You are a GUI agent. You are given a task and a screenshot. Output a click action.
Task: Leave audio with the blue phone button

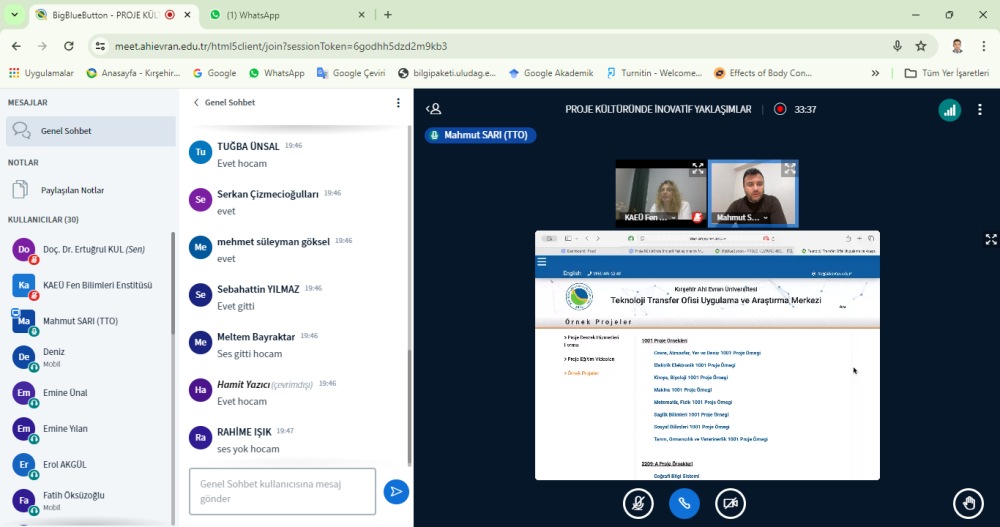click(684, 503)
